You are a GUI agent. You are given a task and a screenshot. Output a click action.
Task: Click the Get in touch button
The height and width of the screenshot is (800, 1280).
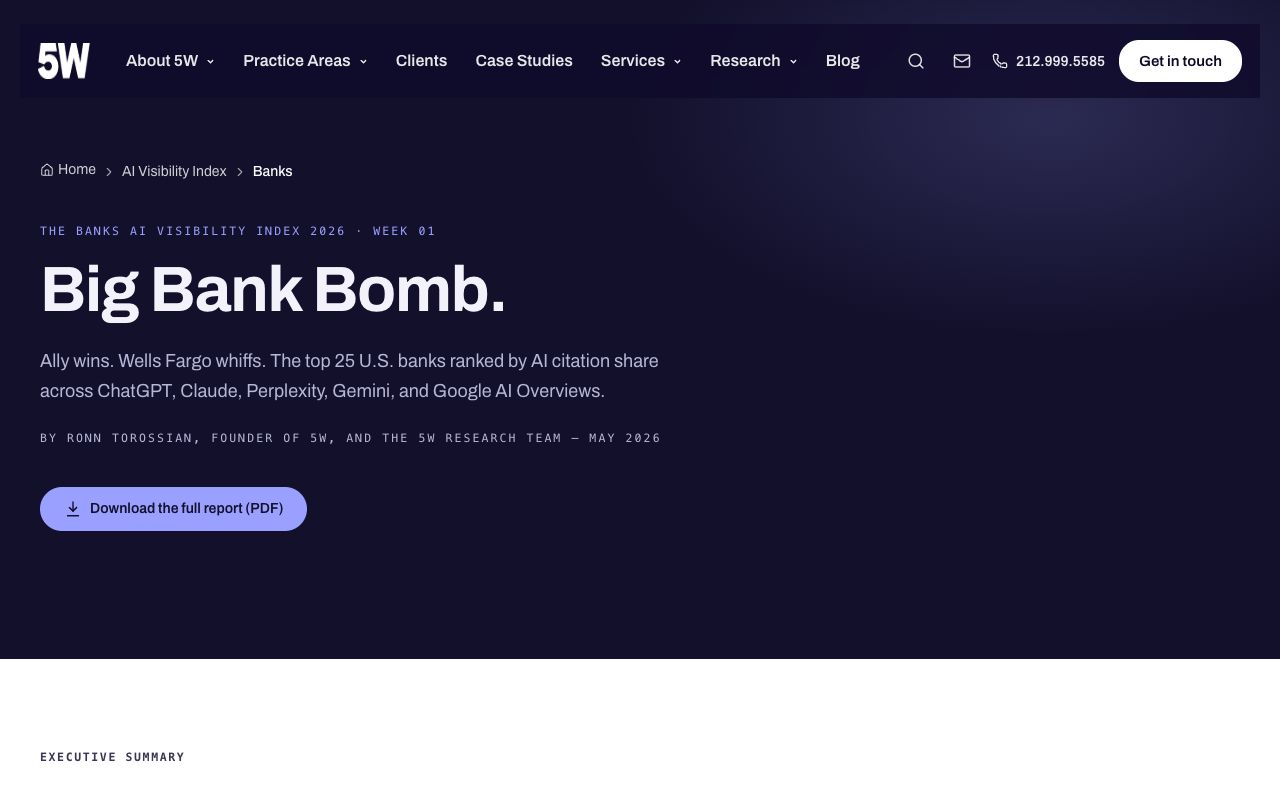(x=1180, y=61)
